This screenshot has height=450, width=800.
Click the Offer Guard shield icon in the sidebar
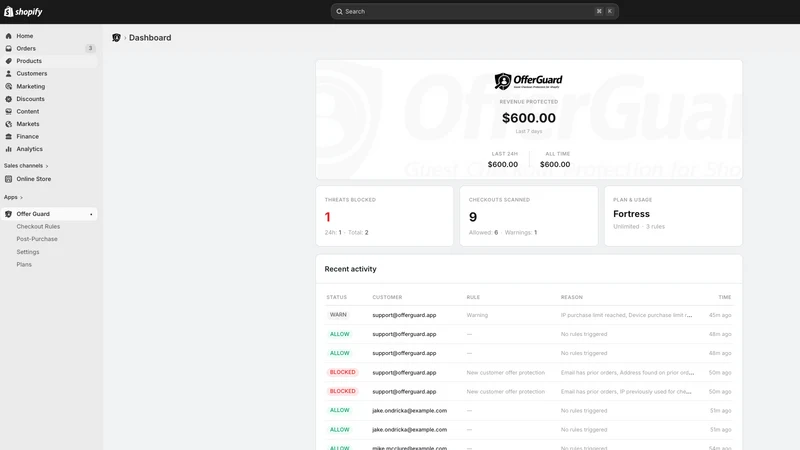click(x=9, y=214)
